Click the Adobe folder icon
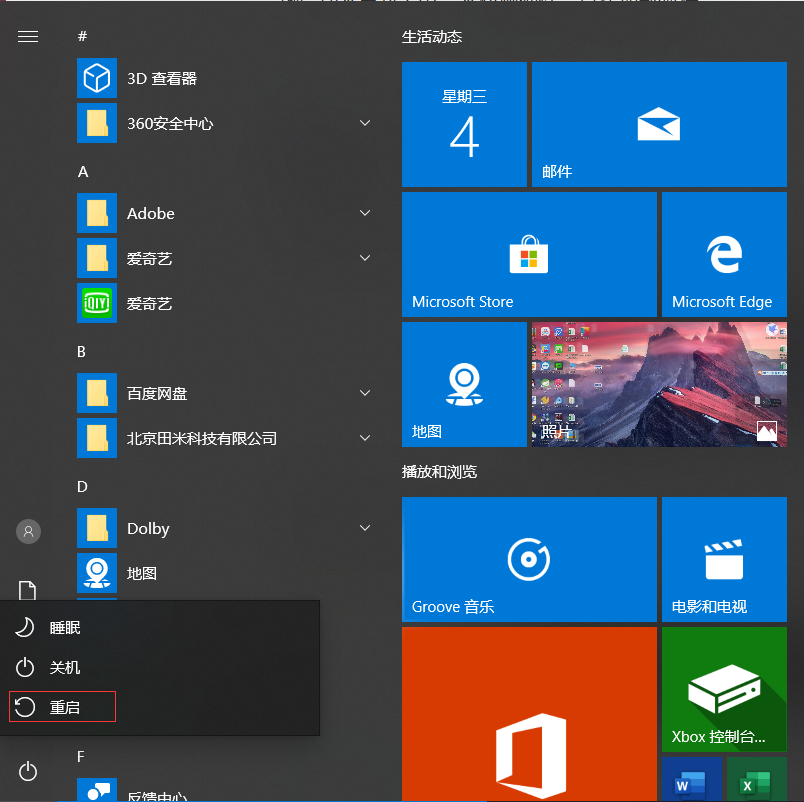The height and width of the screenshot is (802, 804). (x=97, y=213)
